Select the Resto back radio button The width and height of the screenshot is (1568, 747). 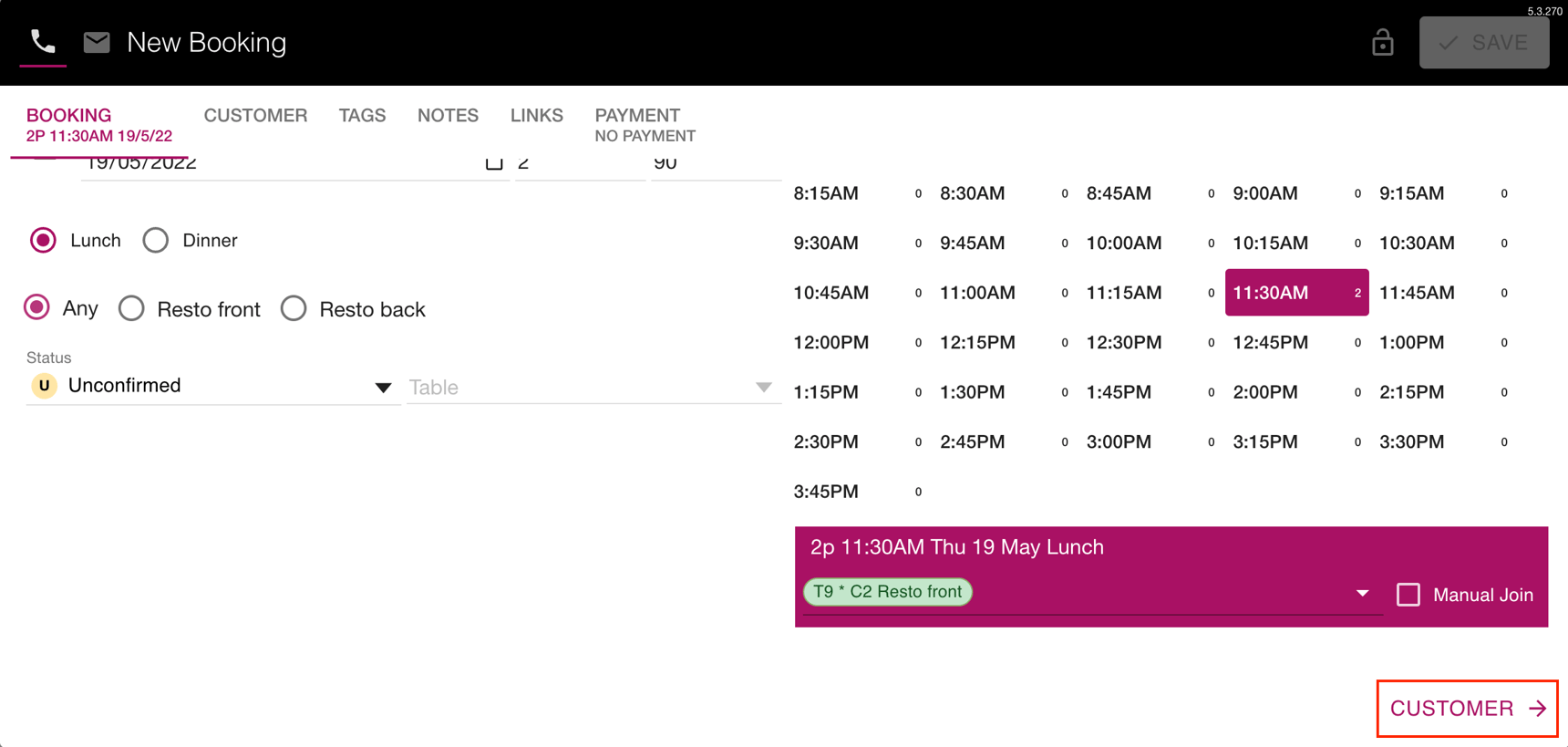pos(294,309)
